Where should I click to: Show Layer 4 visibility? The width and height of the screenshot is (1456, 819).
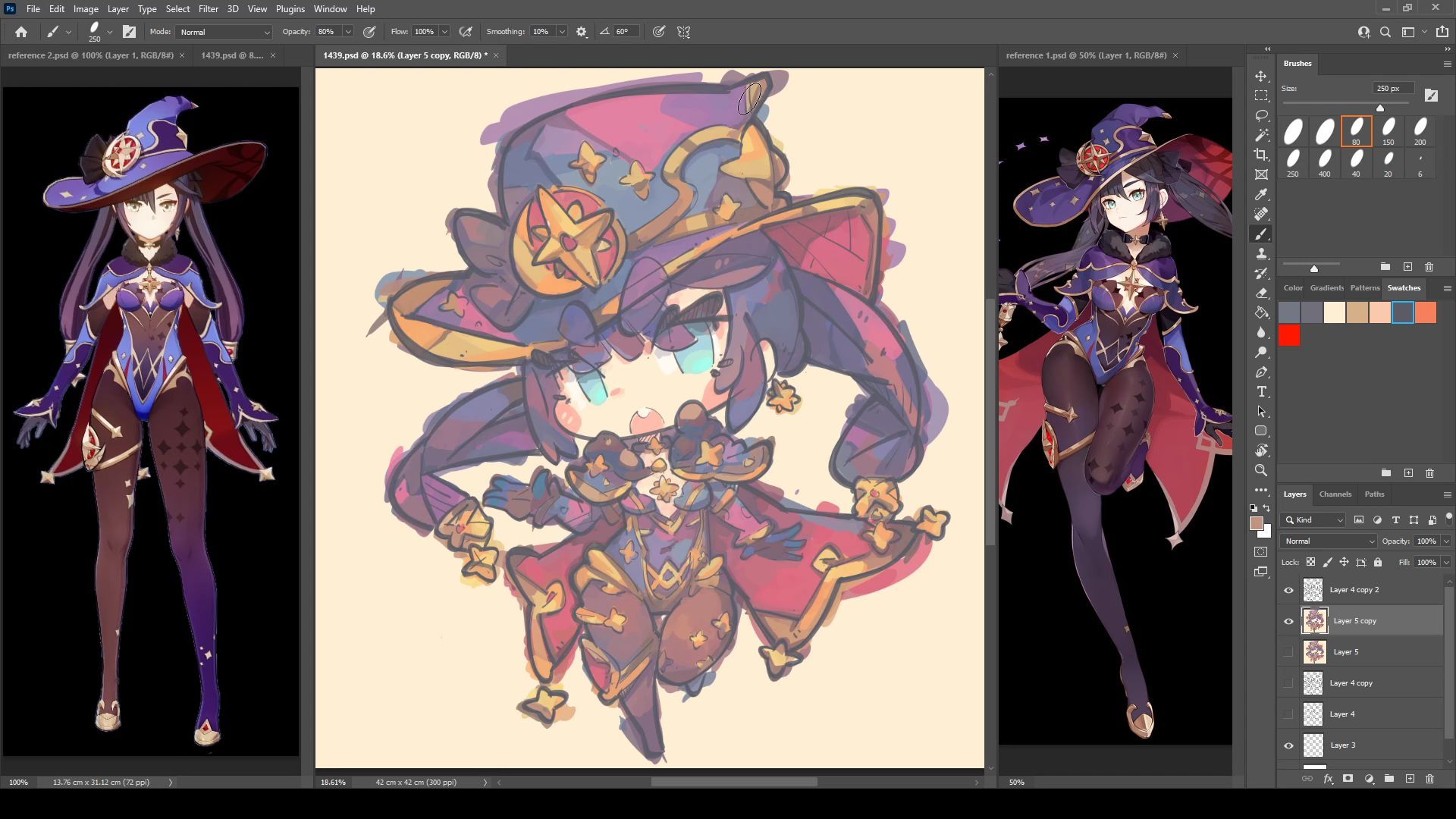(1288, 714)
